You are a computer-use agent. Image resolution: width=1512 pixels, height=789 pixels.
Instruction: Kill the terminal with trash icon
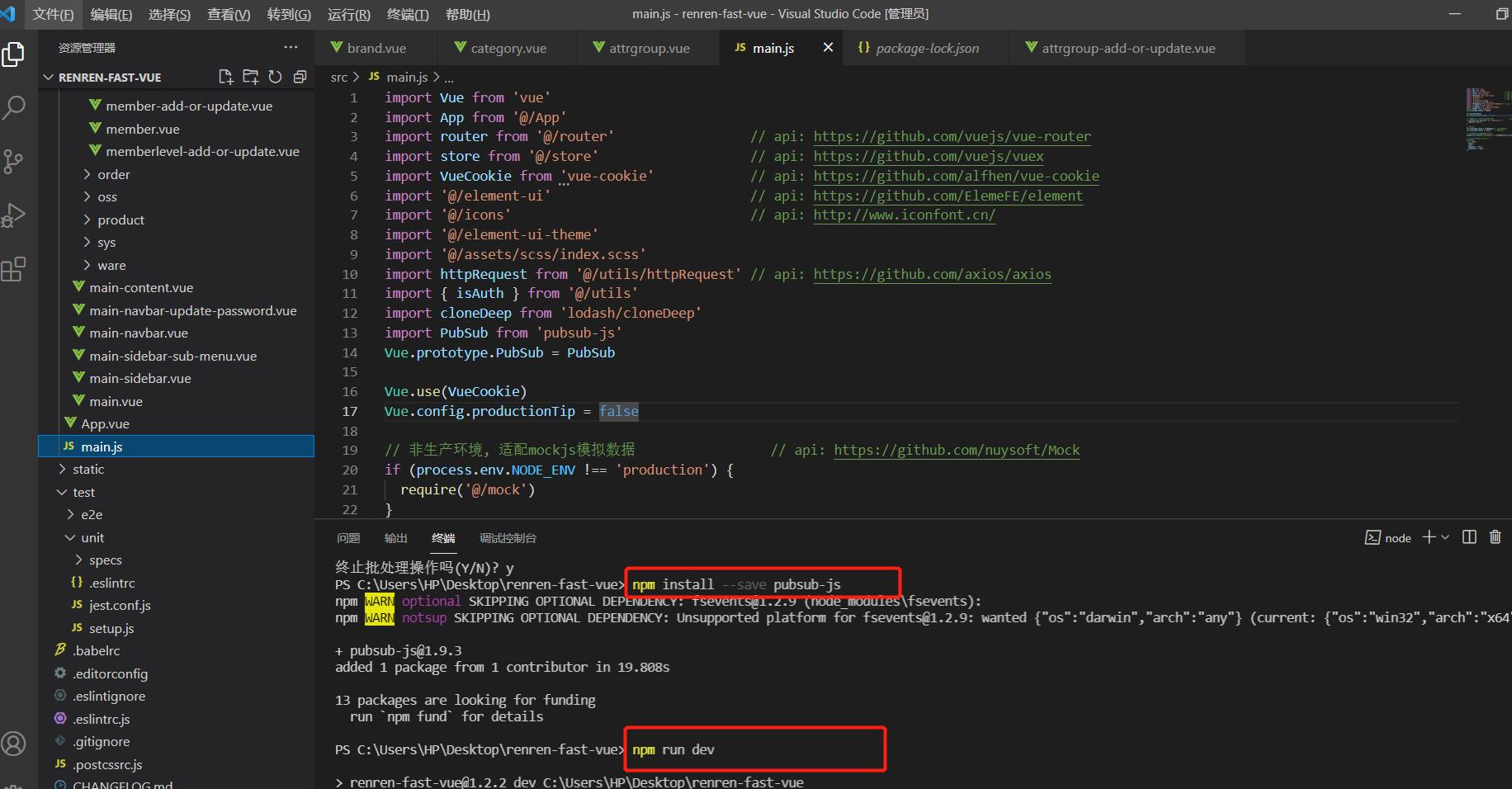(x=1495, y=537)
